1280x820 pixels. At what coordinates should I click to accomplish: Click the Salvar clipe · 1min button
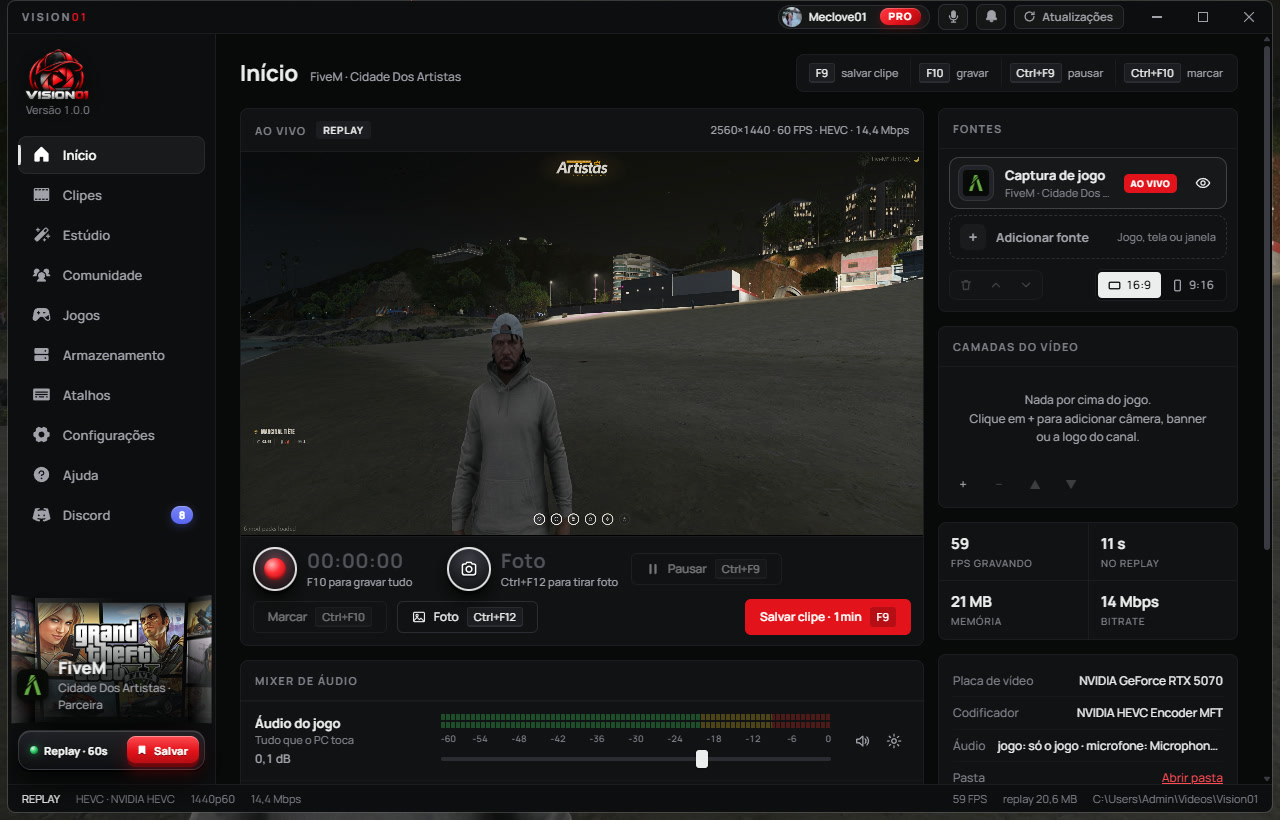pos(828,617)
